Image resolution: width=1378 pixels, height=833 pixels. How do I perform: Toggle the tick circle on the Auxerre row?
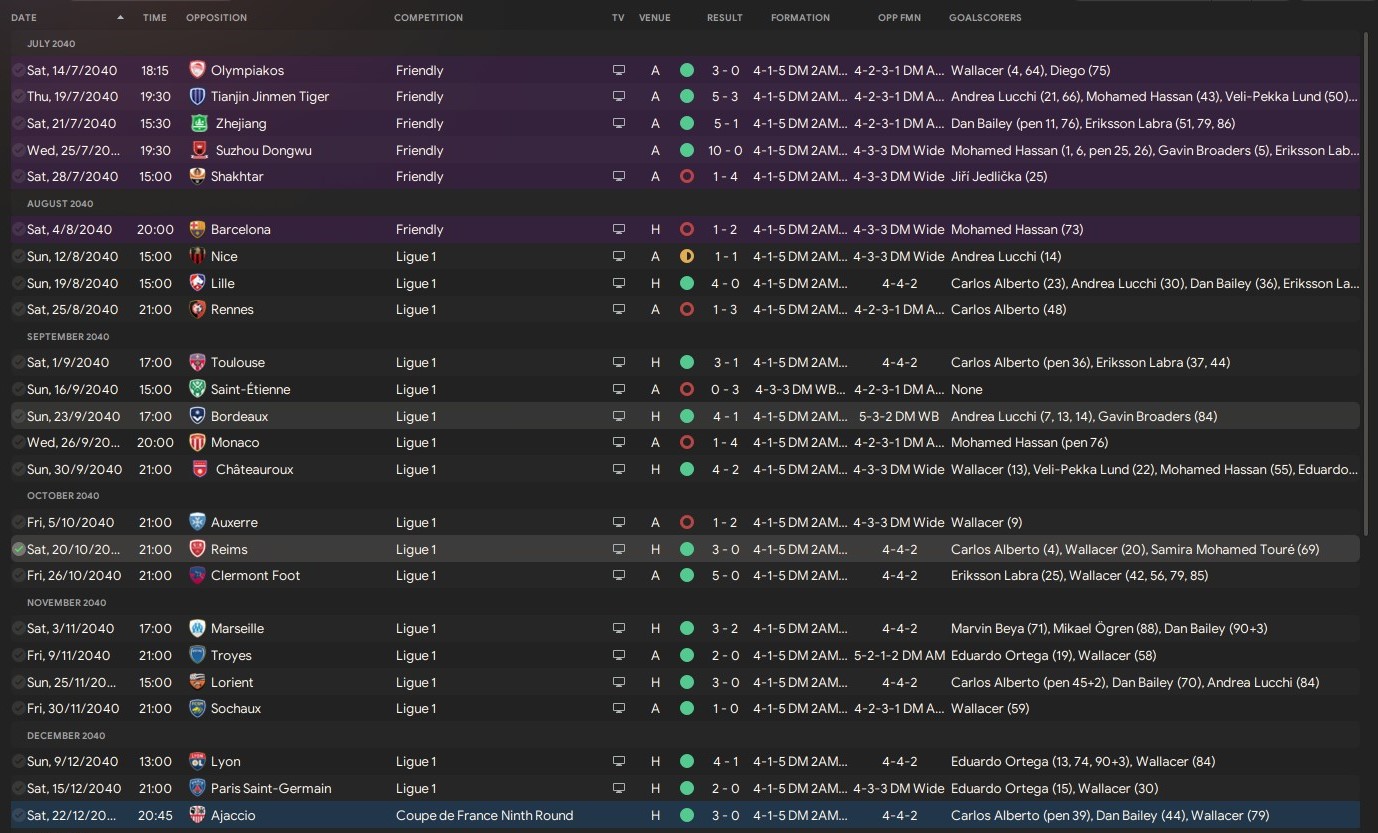coord(18,522)
